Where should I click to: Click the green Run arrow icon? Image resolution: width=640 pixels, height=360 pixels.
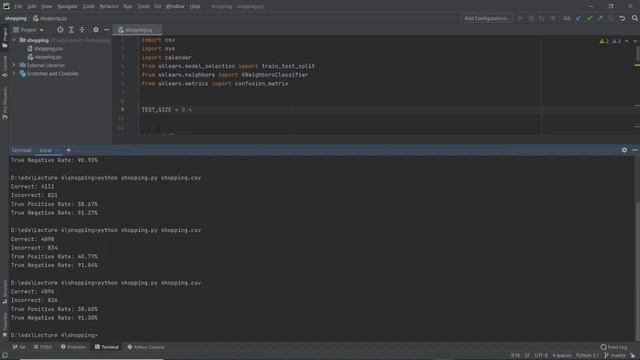tap(520, 18)
